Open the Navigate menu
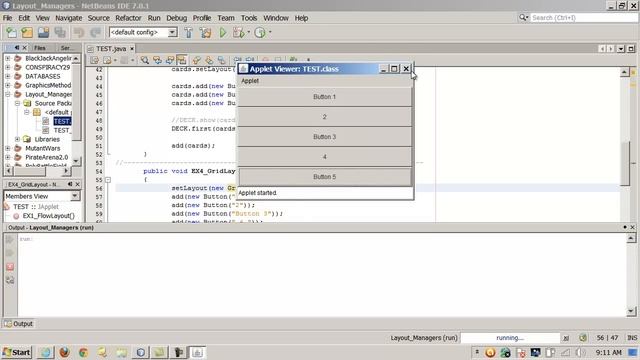The image size is (640, 360). pyautogui.click(x=69, y=18)
